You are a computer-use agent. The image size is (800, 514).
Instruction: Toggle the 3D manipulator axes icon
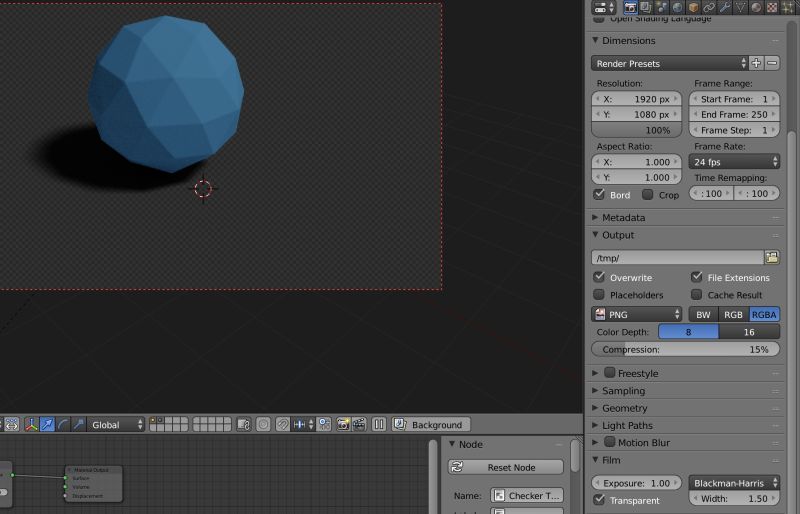(31, 424)
